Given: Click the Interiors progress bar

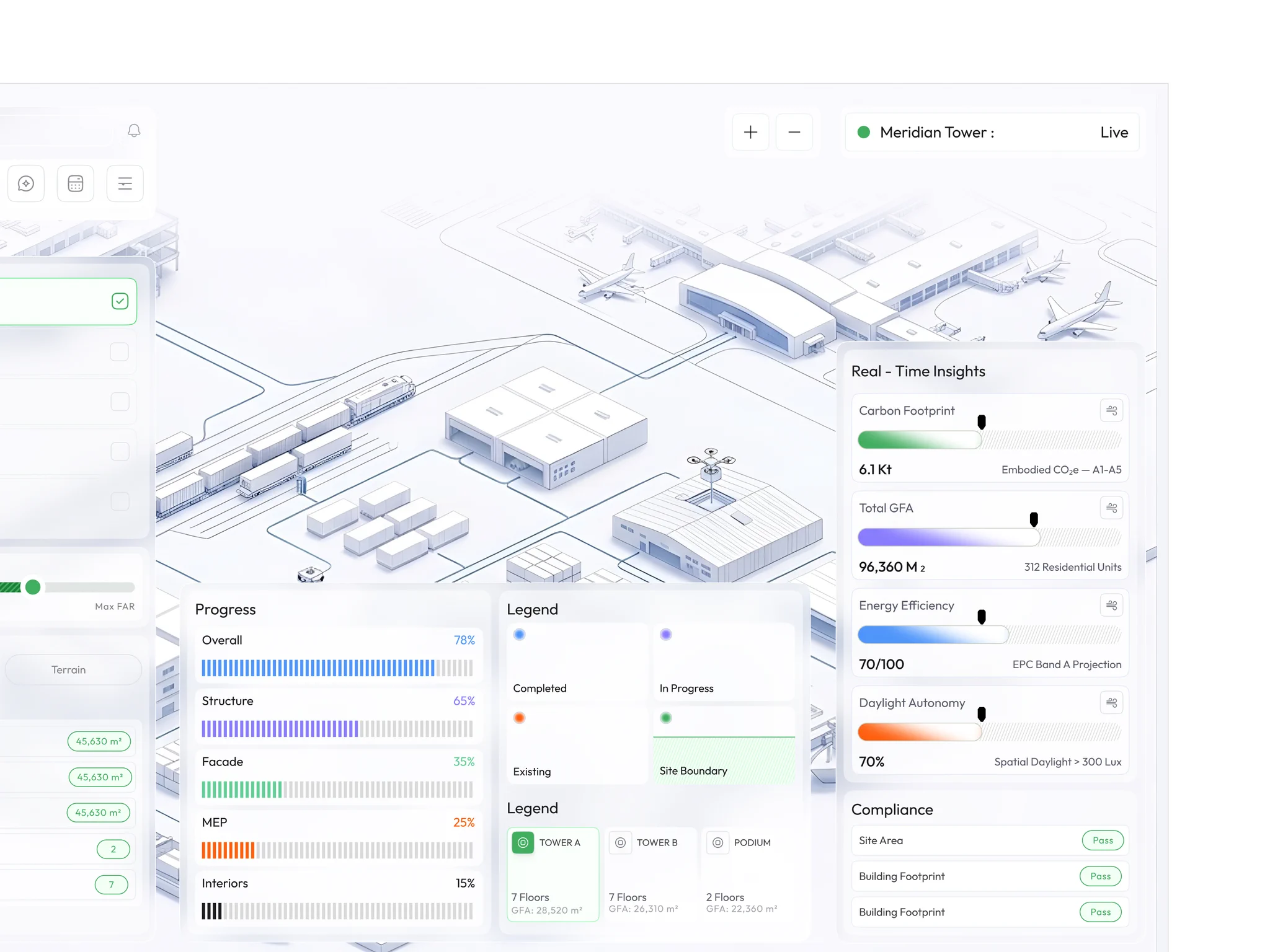Looking at the screenshot, I should tap(337, 910).
